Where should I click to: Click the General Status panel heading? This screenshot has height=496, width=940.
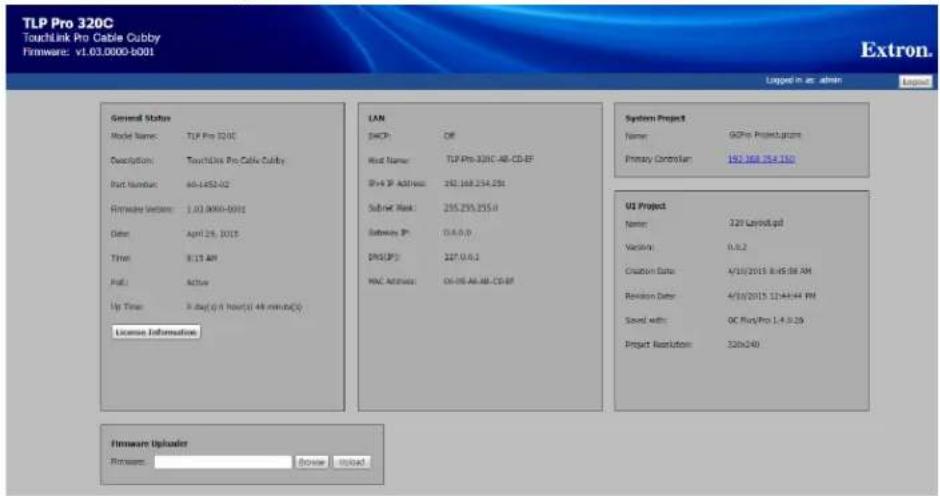coord(140,118)
